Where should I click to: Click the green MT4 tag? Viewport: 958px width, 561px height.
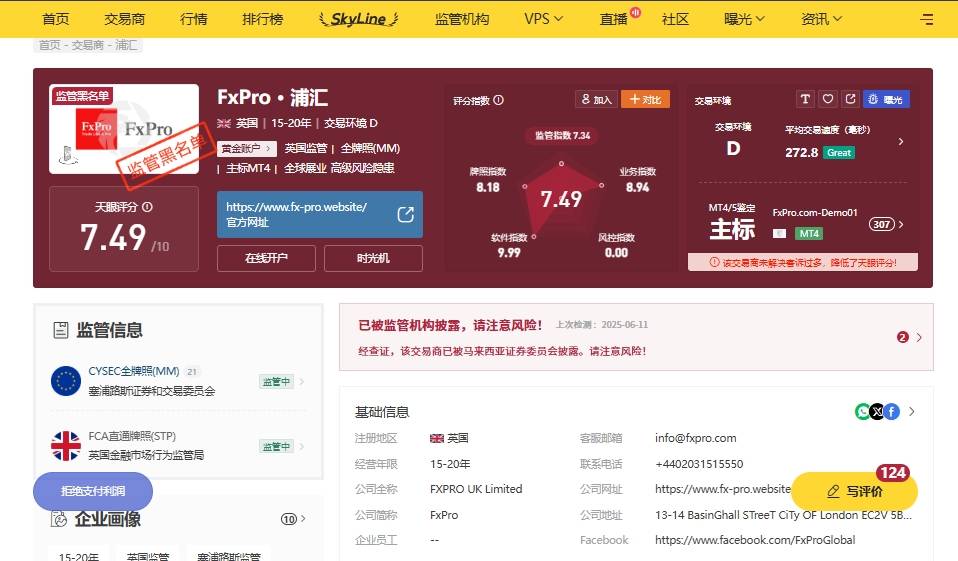pyautogui.click(x=809, y=233)
